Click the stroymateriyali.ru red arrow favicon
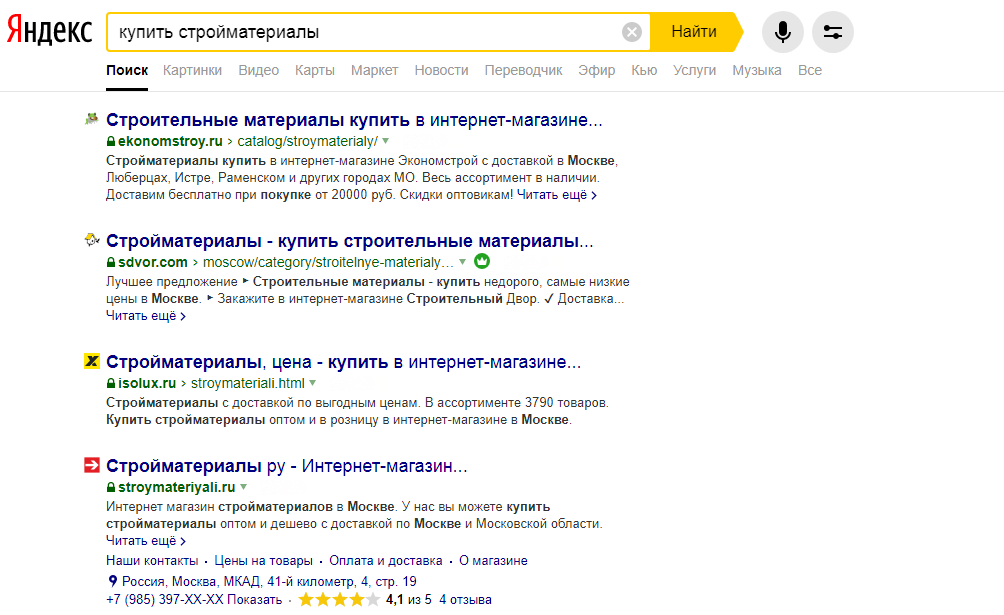Screen dimensions: 1004x615 click(x=92, y=465)
